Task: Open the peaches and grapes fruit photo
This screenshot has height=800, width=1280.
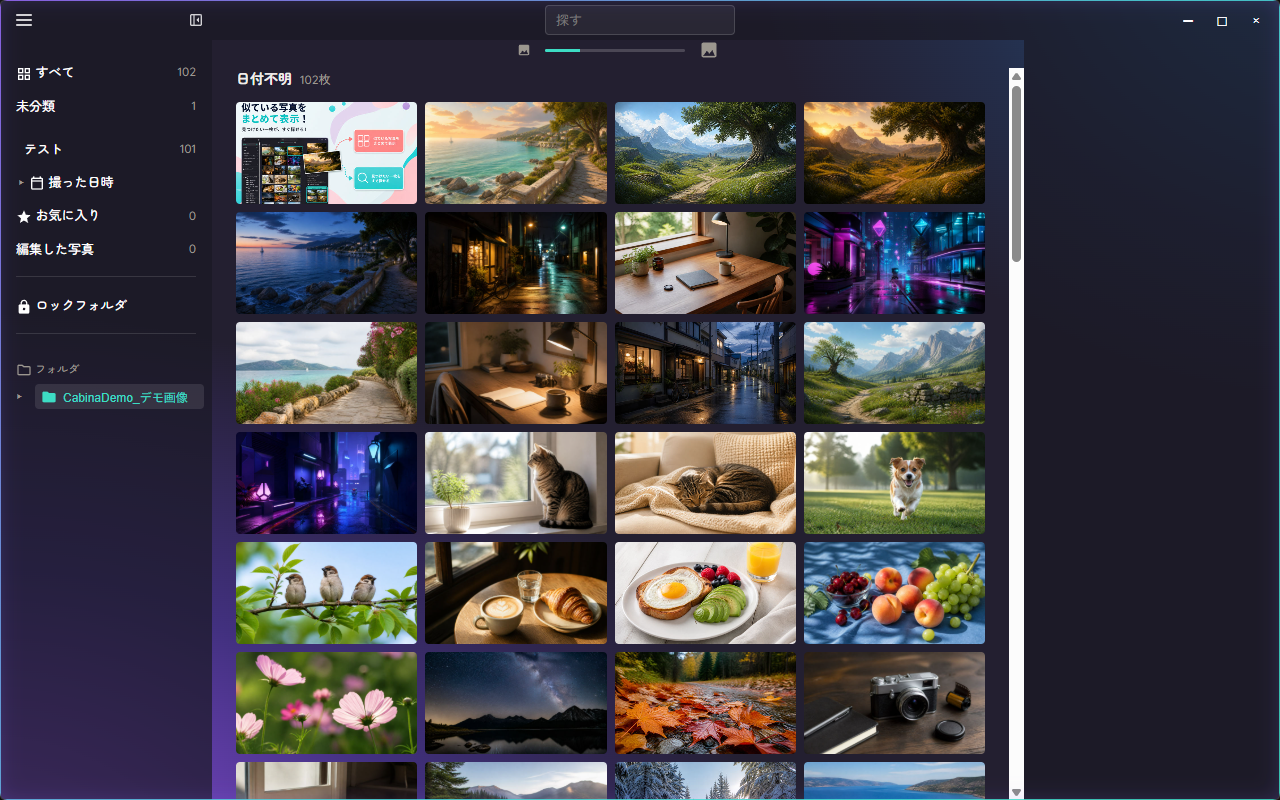Action: pos(894,593)
